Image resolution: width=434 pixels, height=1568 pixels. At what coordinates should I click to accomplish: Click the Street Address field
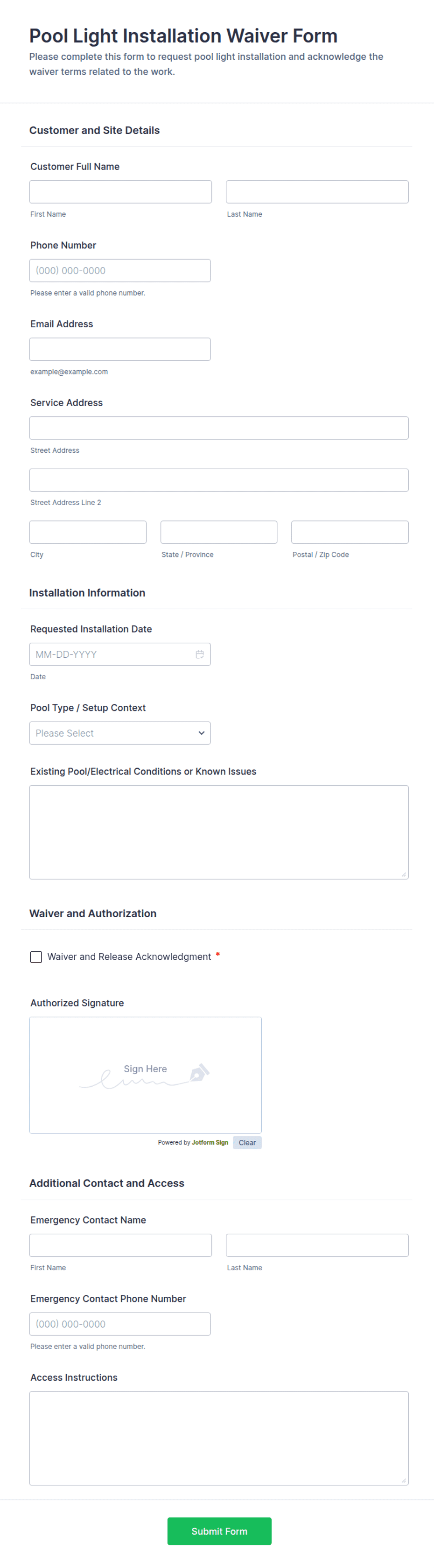[218, 428]
